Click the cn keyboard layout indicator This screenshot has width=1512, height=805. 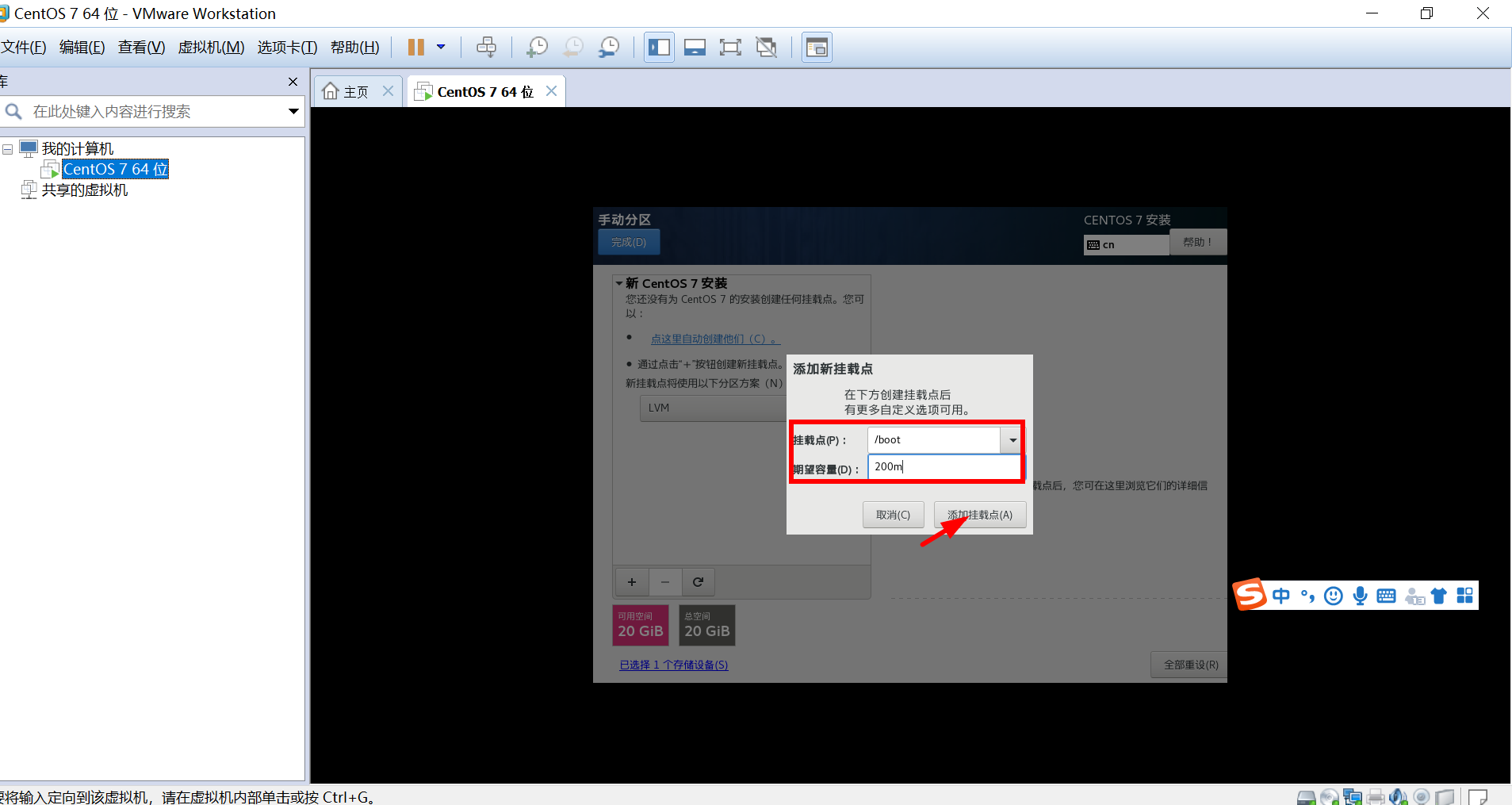click(x=1126, y=244)
